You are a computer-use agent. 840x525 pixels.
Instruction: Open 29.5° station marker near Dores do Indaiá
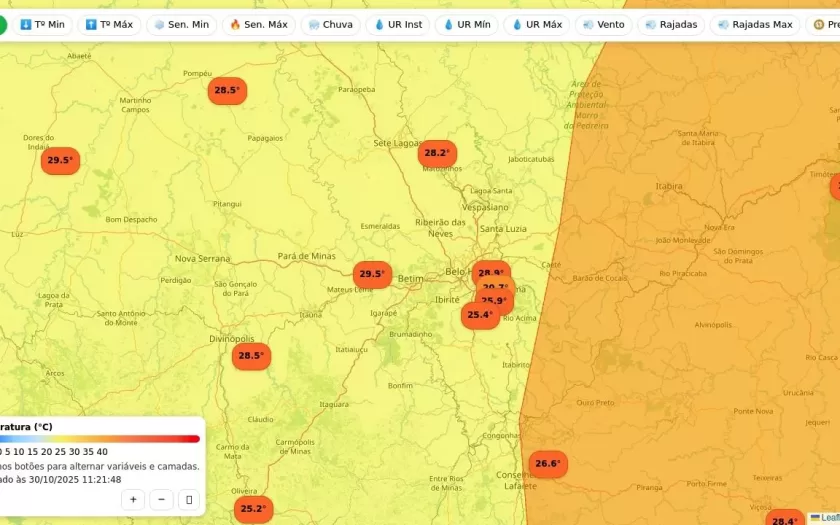click(60, 160)
